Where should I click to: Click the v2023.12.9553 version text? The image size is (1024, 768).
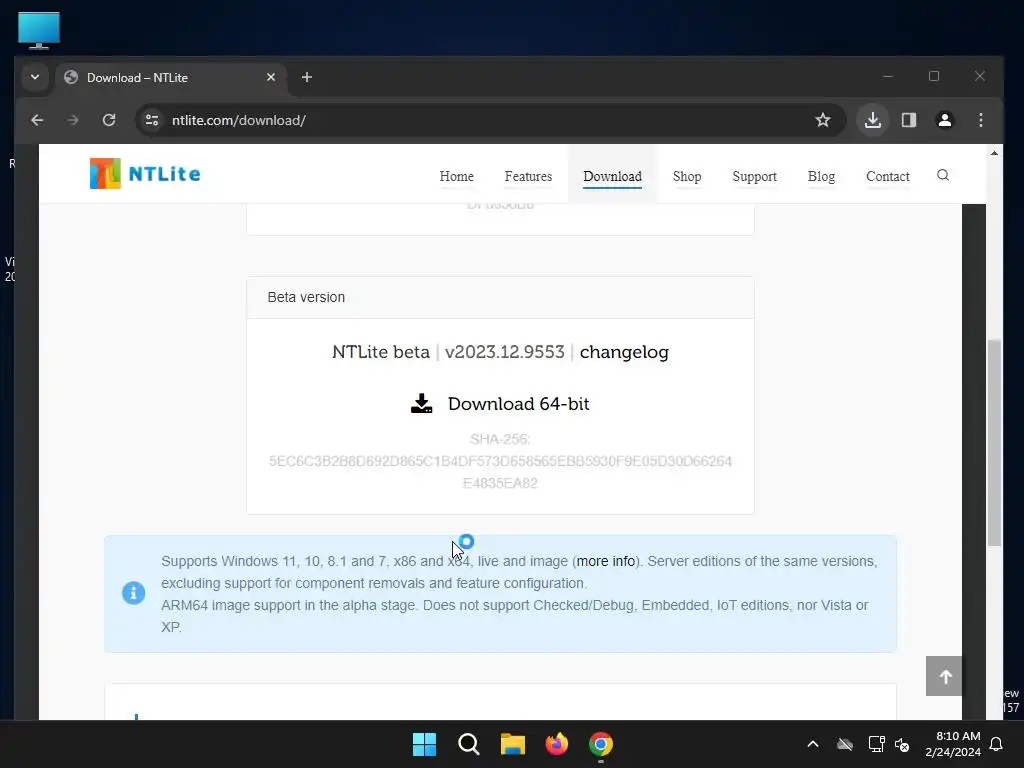pyautogui.click(x=504, y=352)
